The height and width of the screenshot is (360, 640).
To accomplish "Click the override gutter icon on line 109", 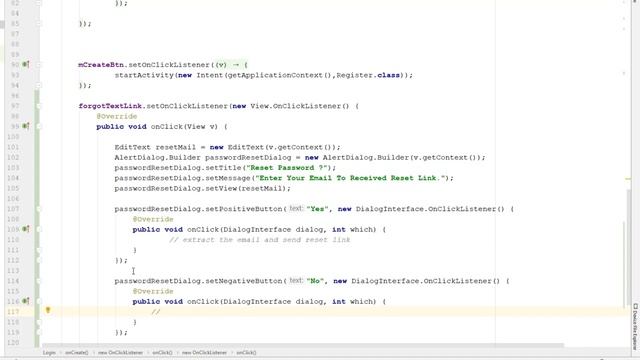I will click(26, 229).
